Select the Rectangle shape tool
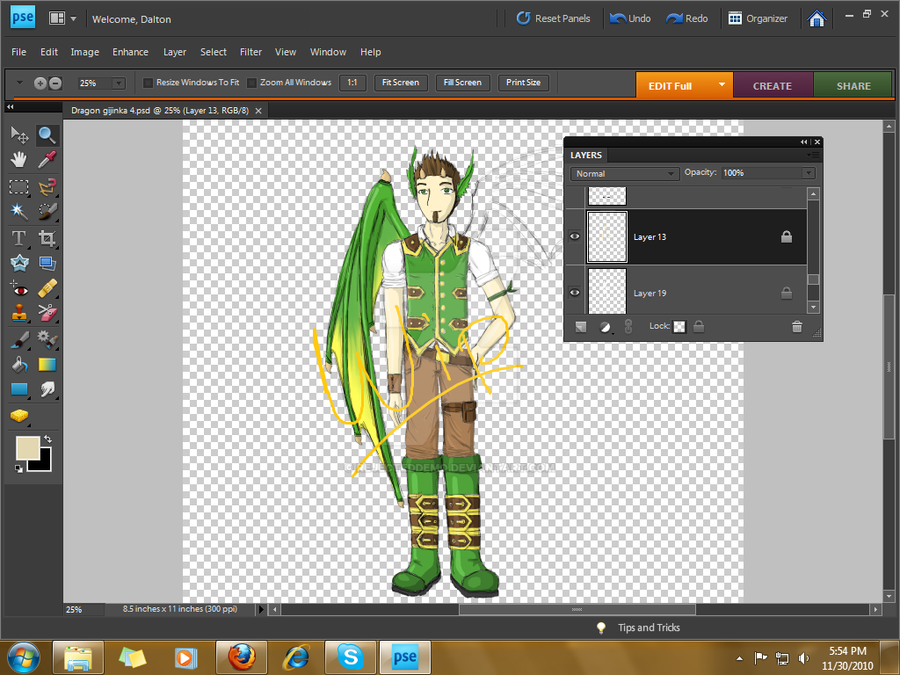The height and width of the screenshot is (675, 900). pos(19,390)
